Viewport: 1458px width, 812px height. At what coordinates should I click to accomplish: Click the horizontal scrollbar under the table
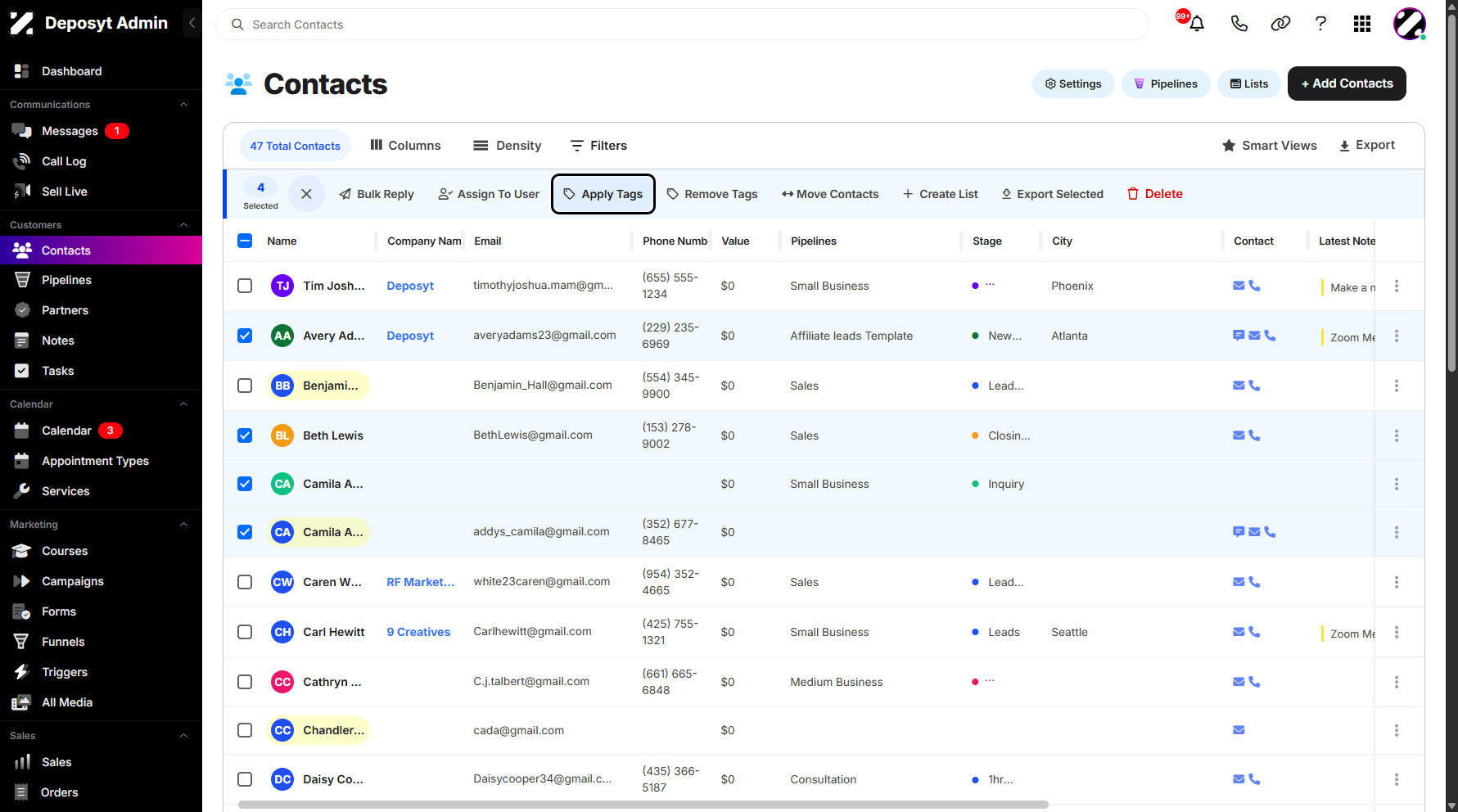(643, 805)
